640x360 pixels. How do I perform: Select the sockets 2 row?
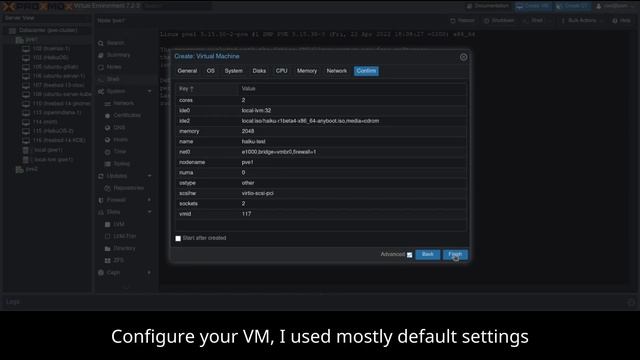(x=321, y=204)
